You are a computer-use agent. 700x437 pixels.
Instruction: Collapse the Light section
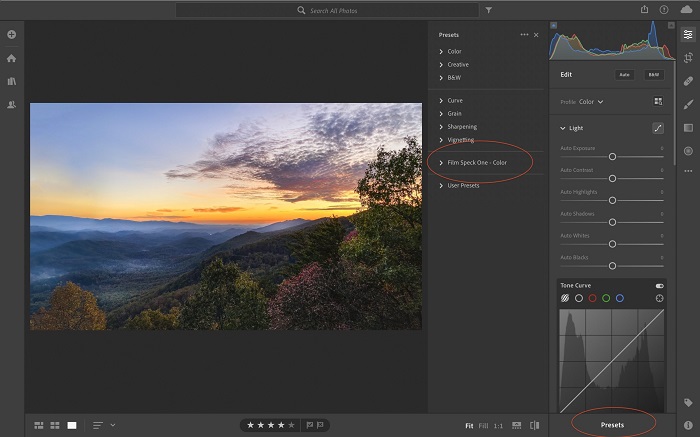click(563, 128)
